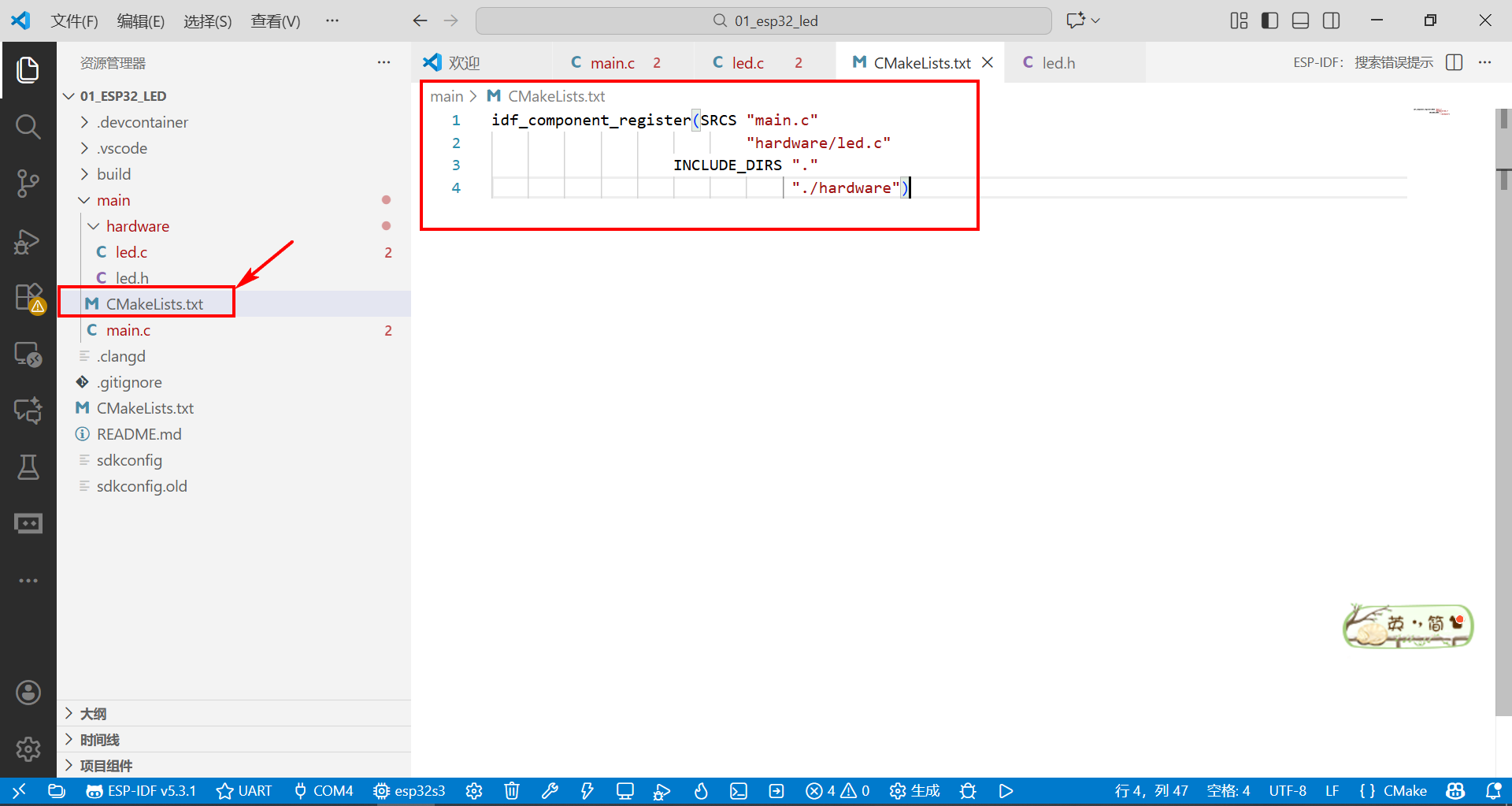Change UTF-8 file encoding
Viewport: 1512px width, 806px height.
[1288, 790]
